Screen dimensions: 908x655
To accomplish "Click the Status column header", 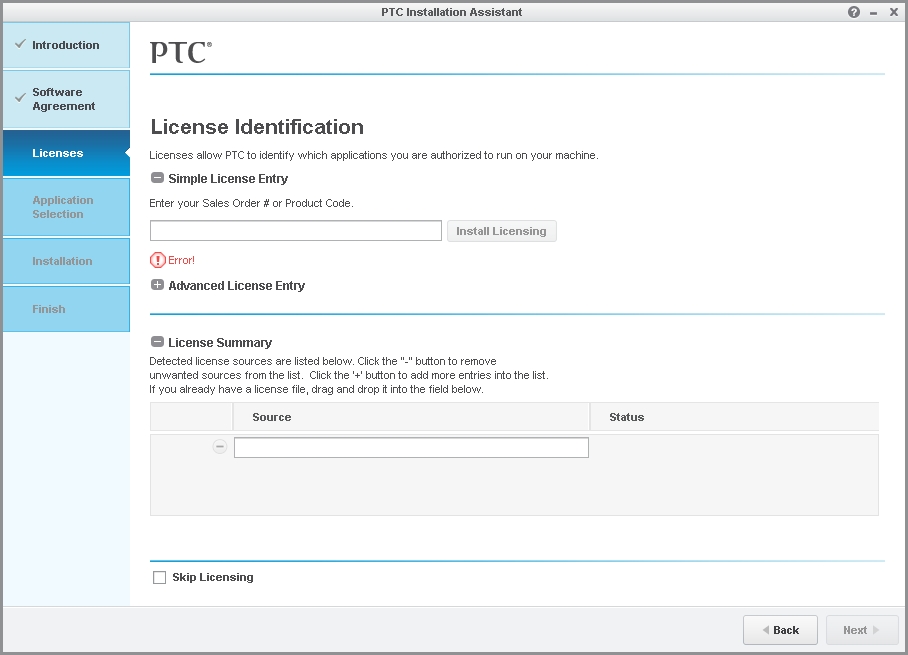I will [734, 417].
